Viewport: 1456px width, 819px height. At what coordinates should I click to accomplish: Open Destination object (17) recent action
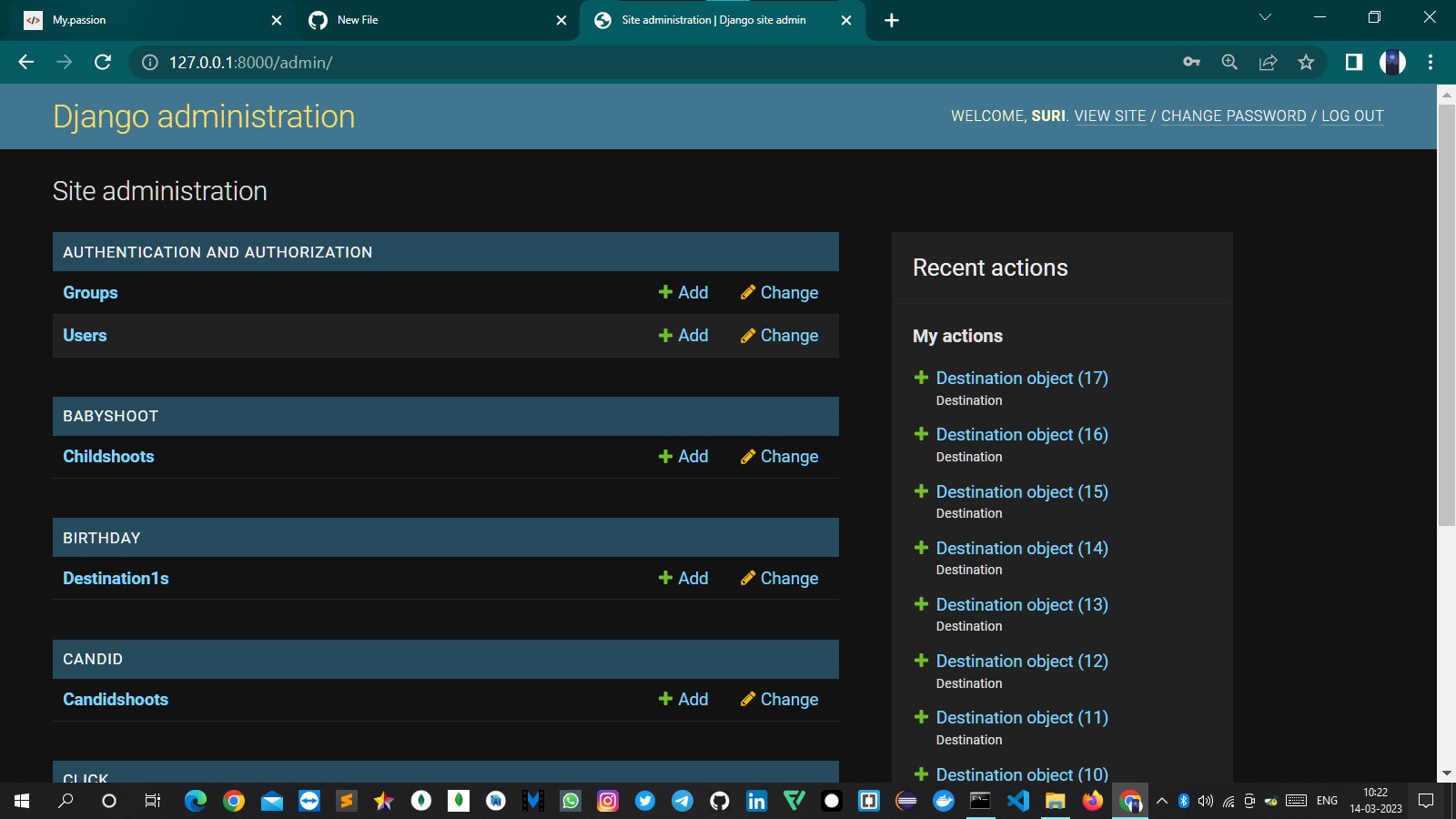[x=1022, y=378]
